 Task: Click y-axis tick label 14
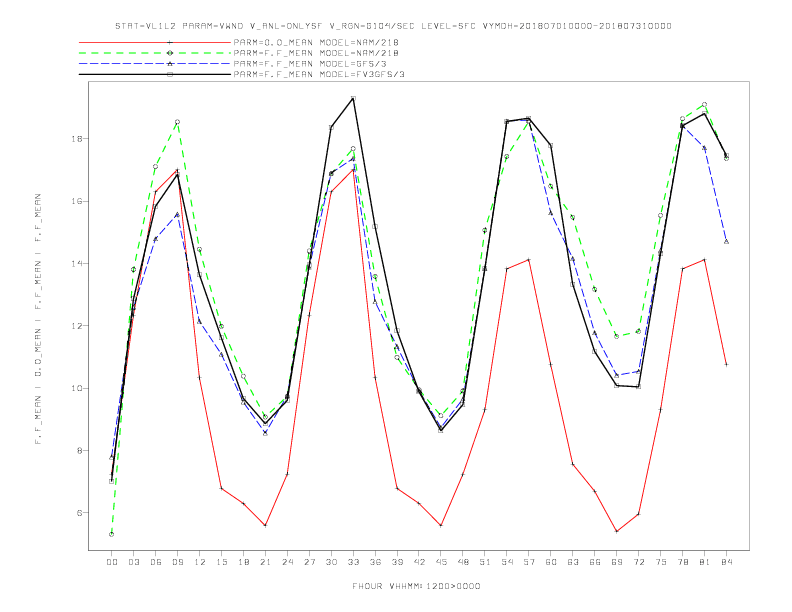pyautogui.click(x=76, y=264)
